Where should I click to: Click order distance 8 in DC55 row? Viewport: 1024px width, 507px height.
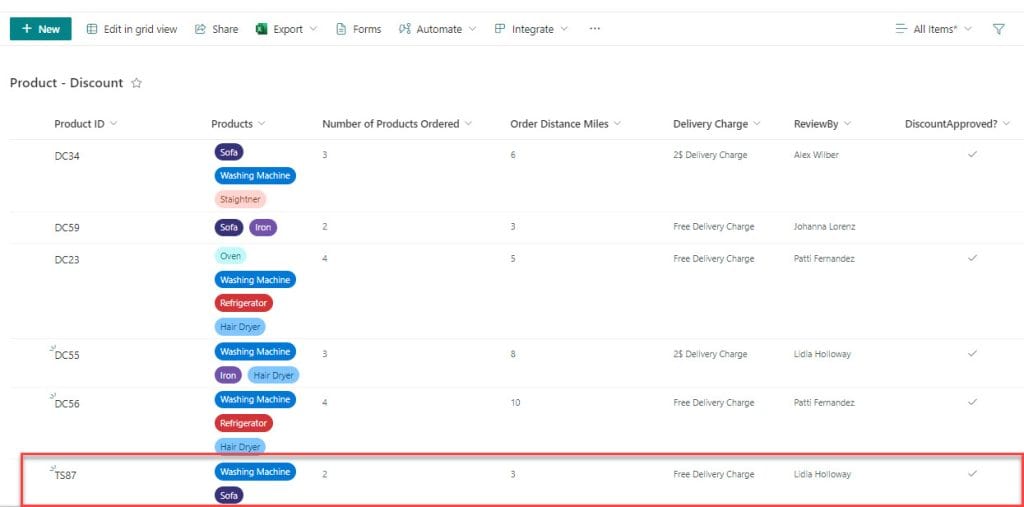click(x=513, y=354)
